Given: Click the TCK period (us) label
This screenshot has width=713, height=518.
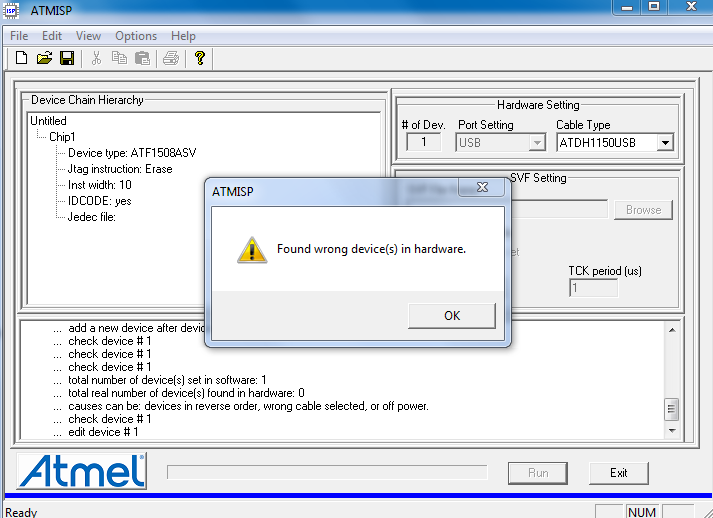Looking at the screenshot, I should click(605, 271).
